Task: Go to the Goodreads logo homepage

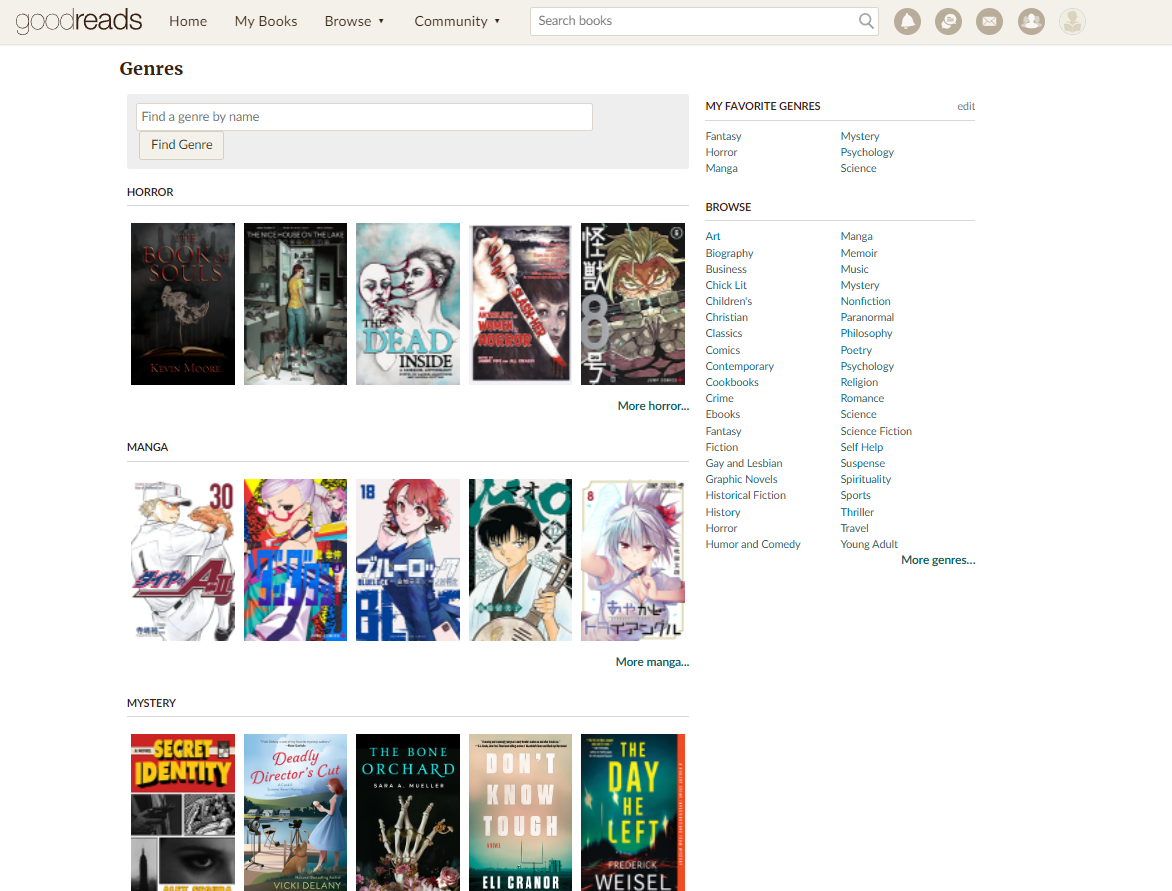Action: pos(79,21)
